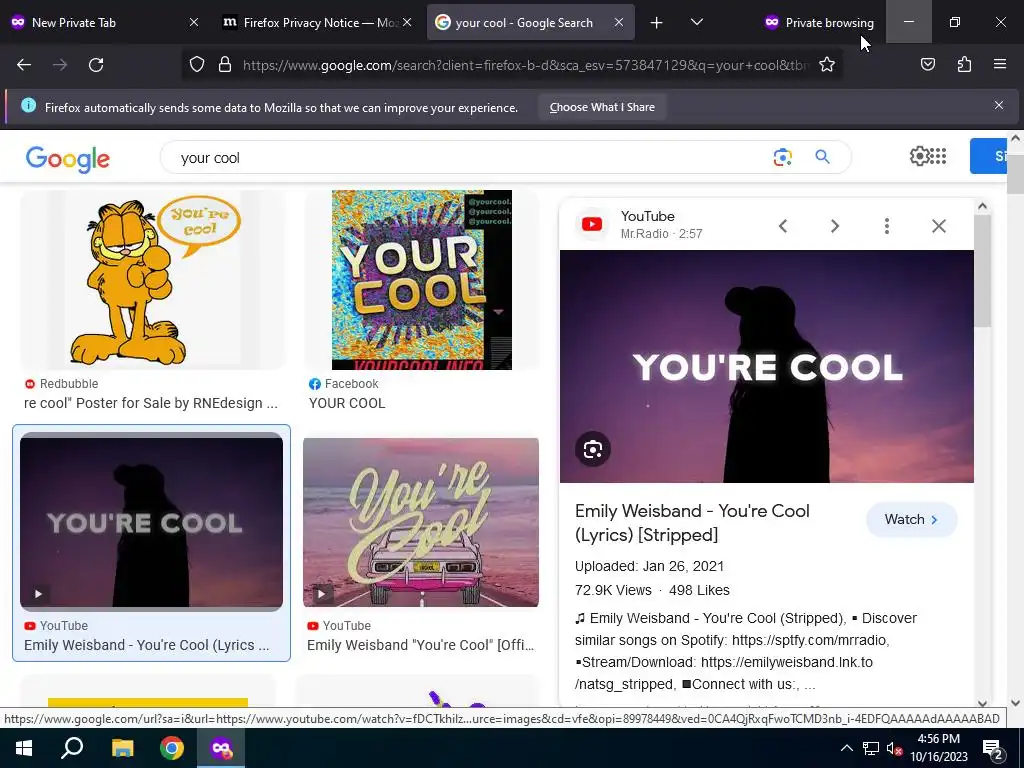
Task: Click the preview panel scrollbar thumb
Action: tap(982, 271)
